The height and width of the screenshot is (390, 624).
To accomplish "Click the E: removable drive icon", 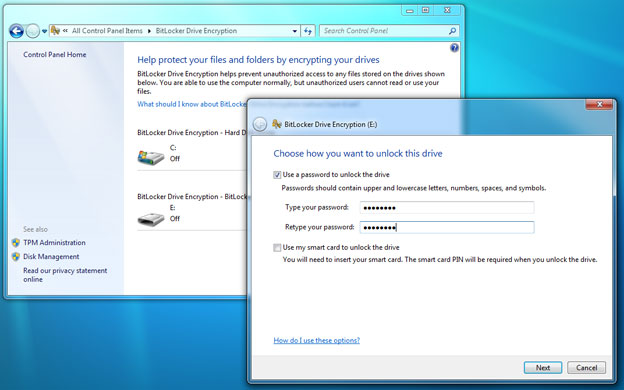I will point(151,219).
